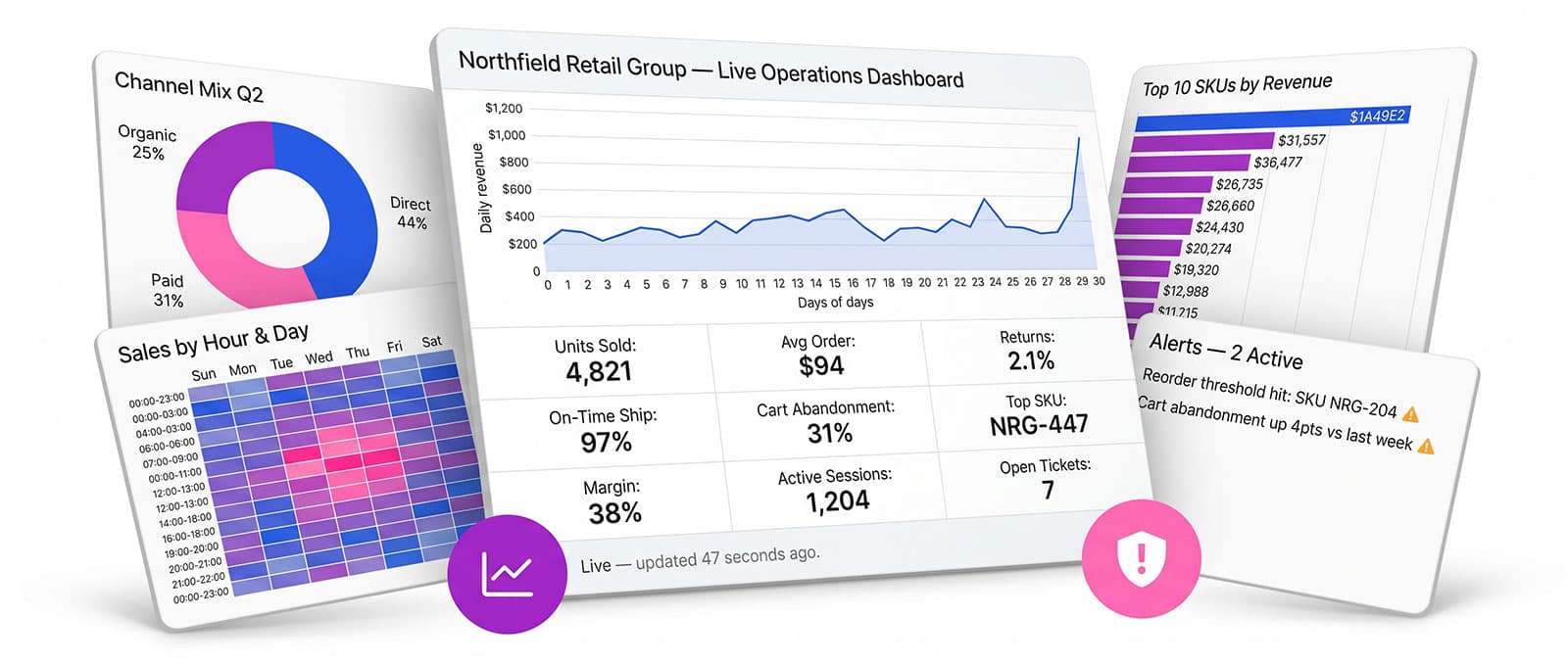Select the purple Organic donut segment
The height and width of the screenshot is (665, 1568).
[x=220, y=166]
